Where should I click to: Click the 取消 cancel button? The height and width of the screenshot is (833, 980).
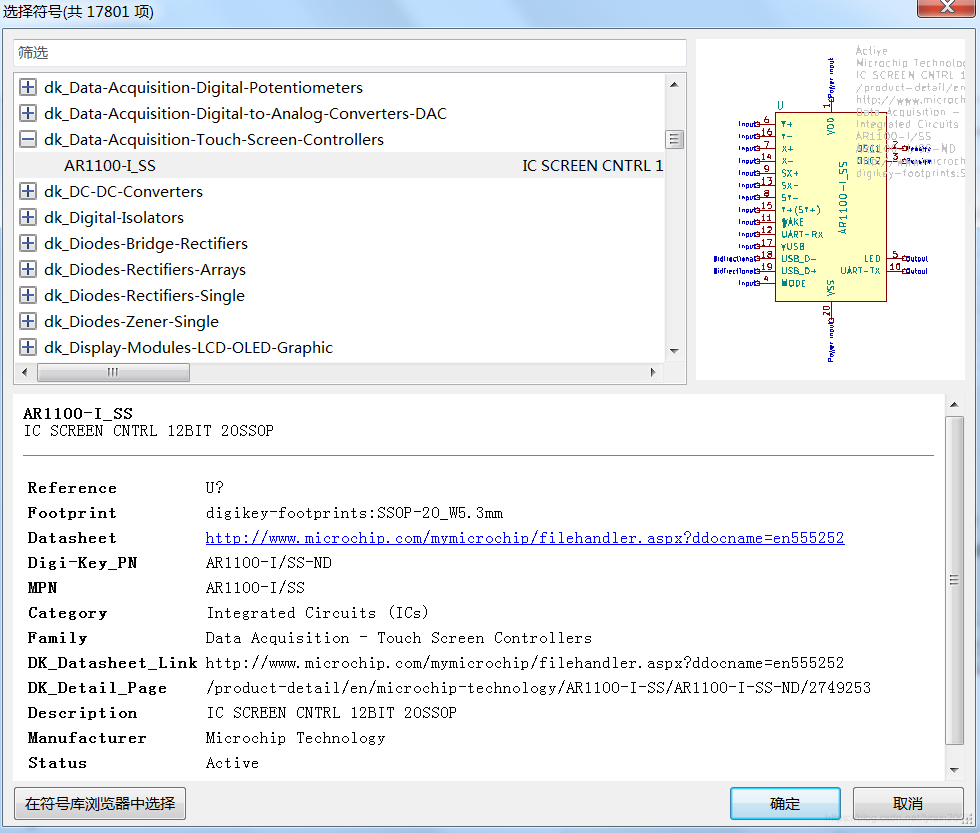[908, 804]
